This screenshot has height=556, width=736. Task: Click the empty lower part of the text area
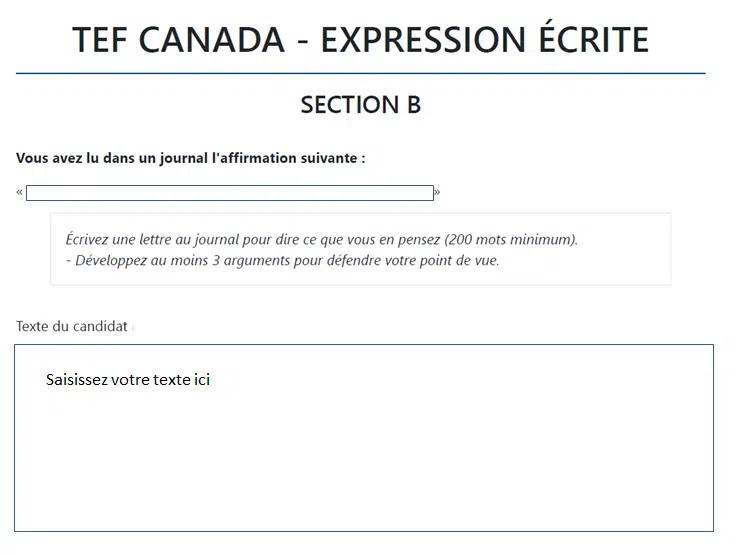(364, 474)
